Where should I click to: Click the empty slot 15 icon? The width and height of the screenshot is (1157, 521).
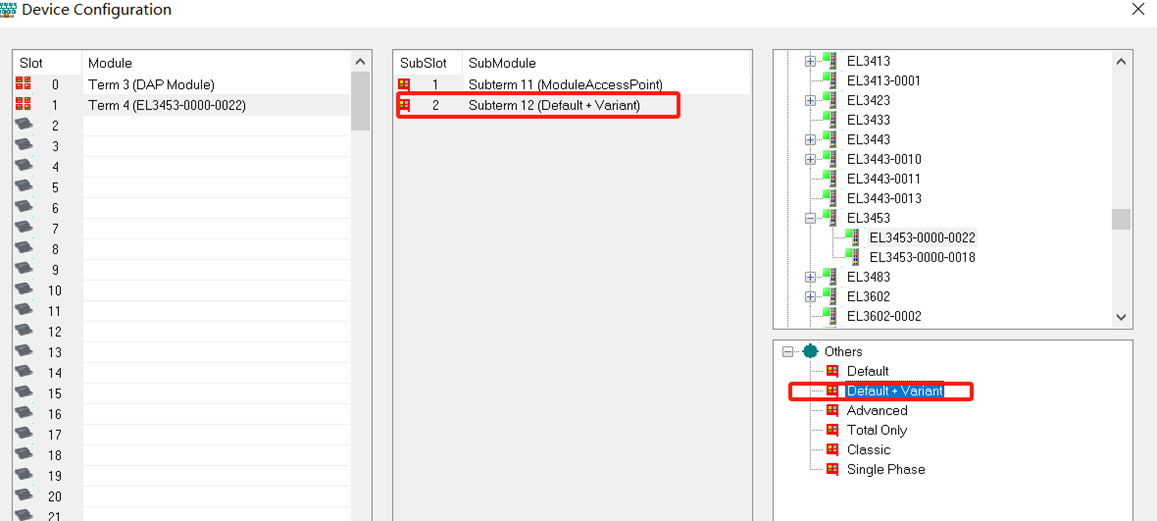click(23, 392)
